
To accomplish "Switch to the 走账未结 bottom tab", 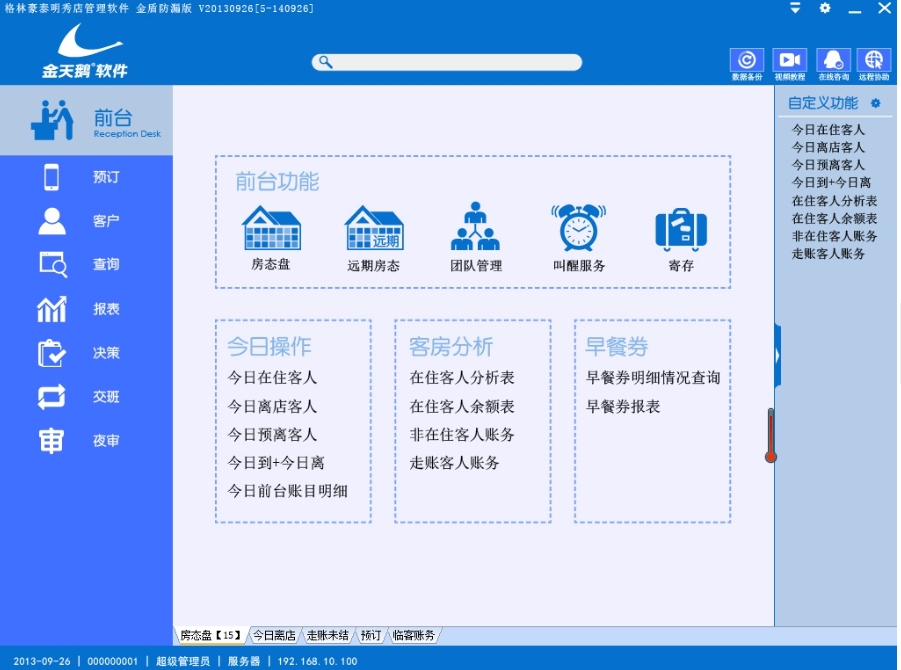I will click(x=327, y=635).
